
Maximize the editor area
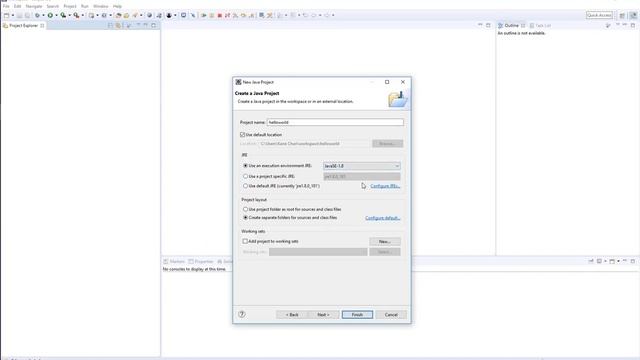[488, 25]
